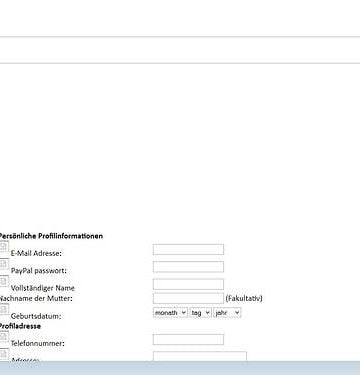Click the Adresse input field
The height and width of the screenshot is (375, 360).
200,356
